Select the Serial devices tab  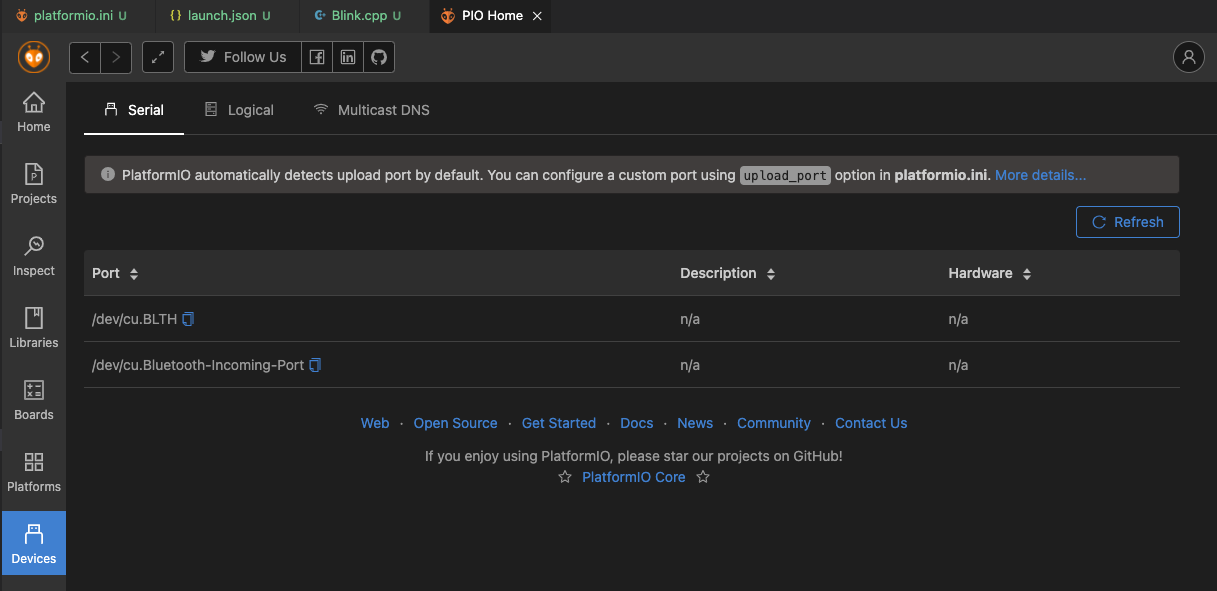tap(134, 110)
